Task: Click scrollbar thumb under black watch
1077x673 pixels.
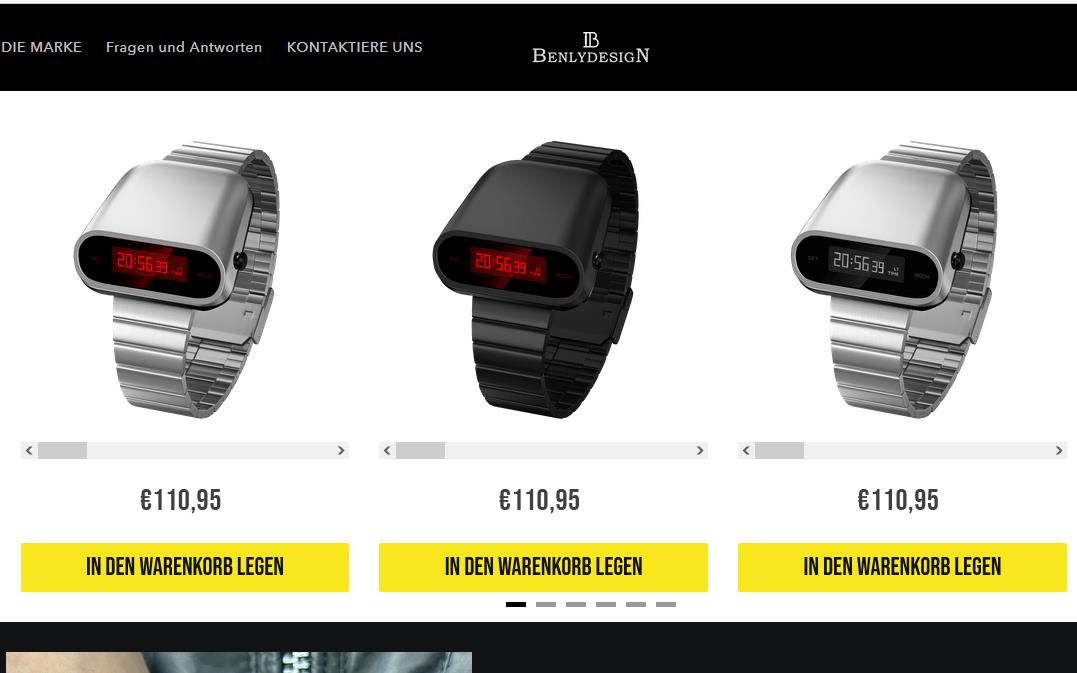Action: click(x=420, y=450)
